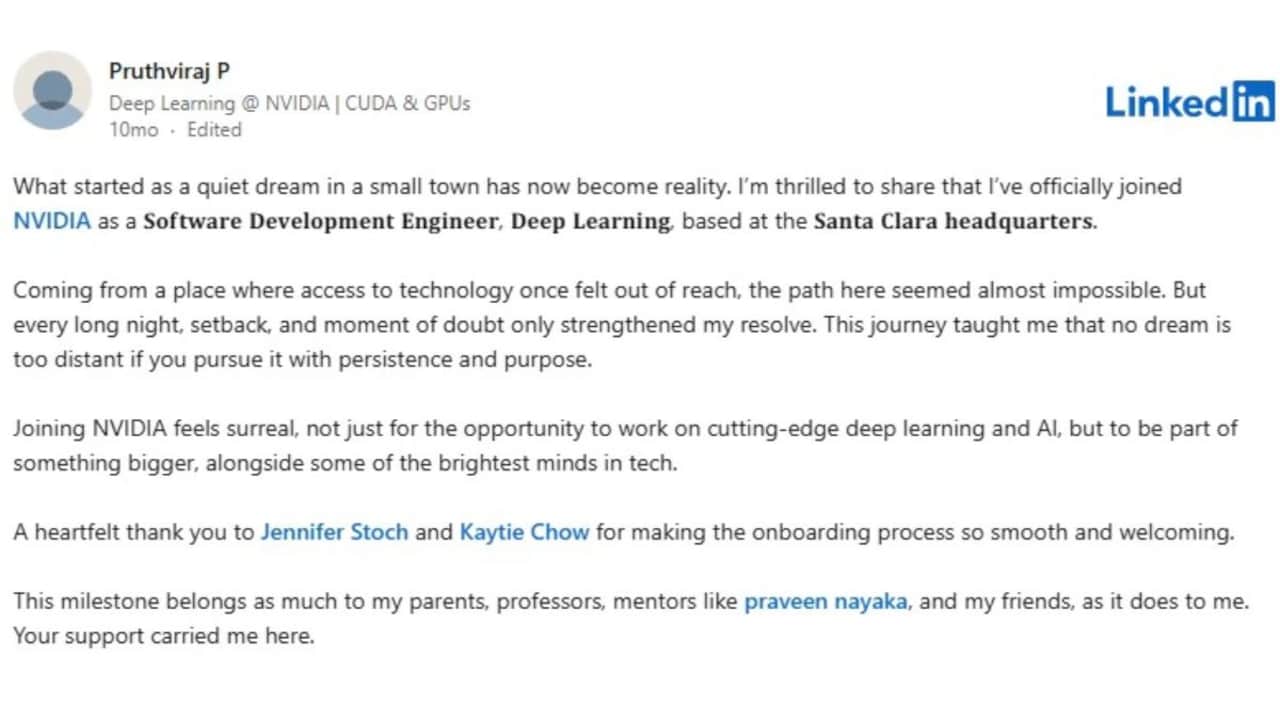Select paragraph beginning "Coming from a place"
1280x720 pixels.
pos(622,325)
